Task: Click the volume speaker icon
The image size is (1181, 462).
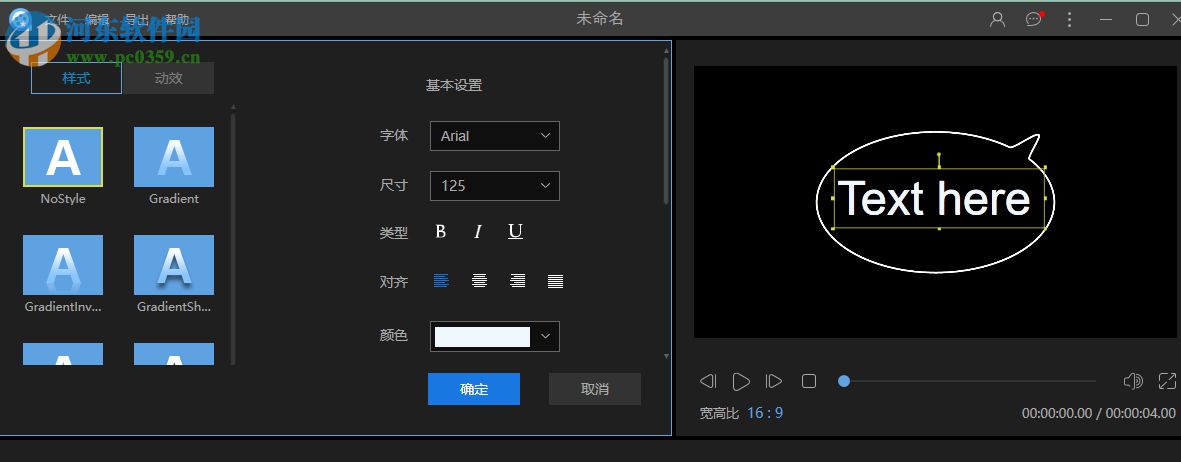Action: coord(1133,381)
